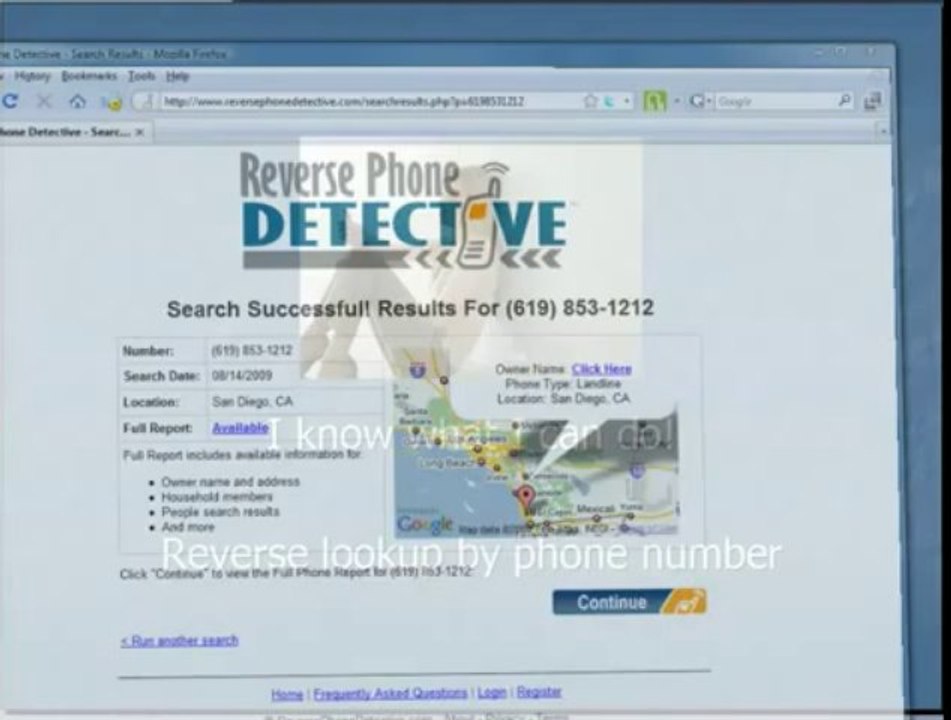The height and width of the screenshot is (720, 951).
Task: Open the Google search engine selector
Action: [700, 101]
